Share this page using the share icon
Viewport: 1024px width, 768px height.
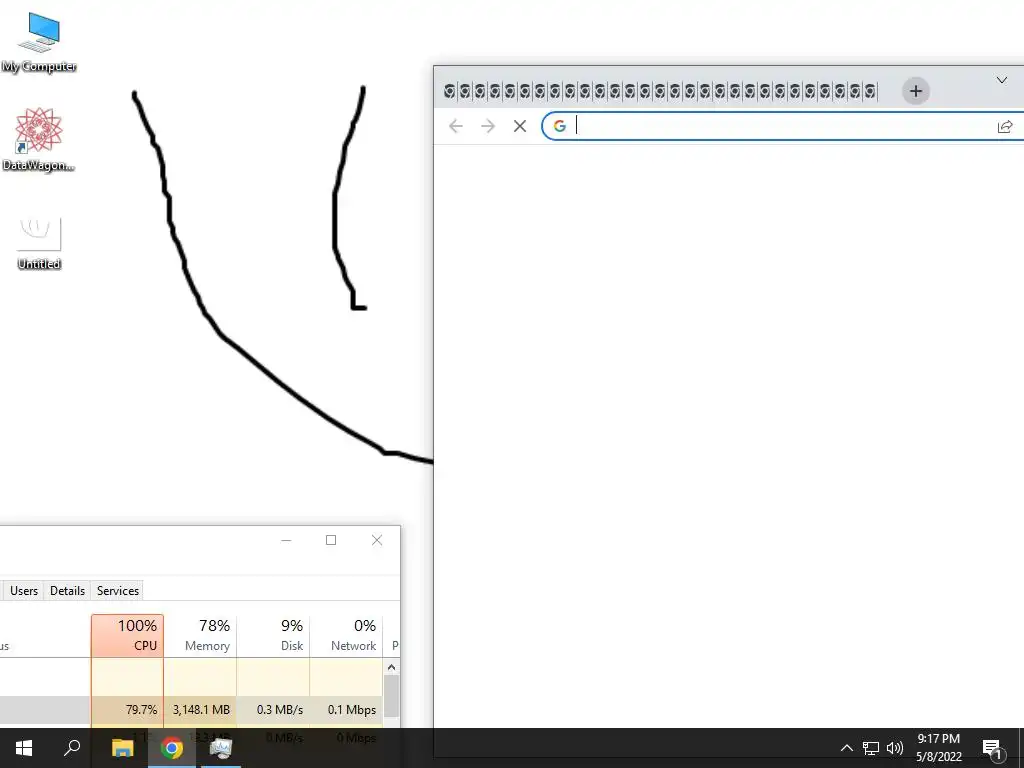click(1005, 126)
